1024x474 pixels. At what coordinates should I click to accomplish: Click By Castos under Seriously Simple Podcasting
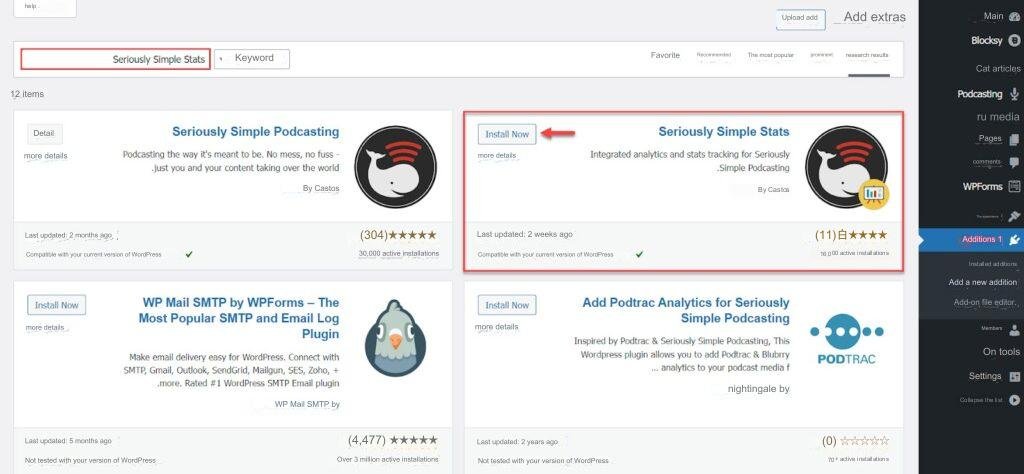[321, 188]
